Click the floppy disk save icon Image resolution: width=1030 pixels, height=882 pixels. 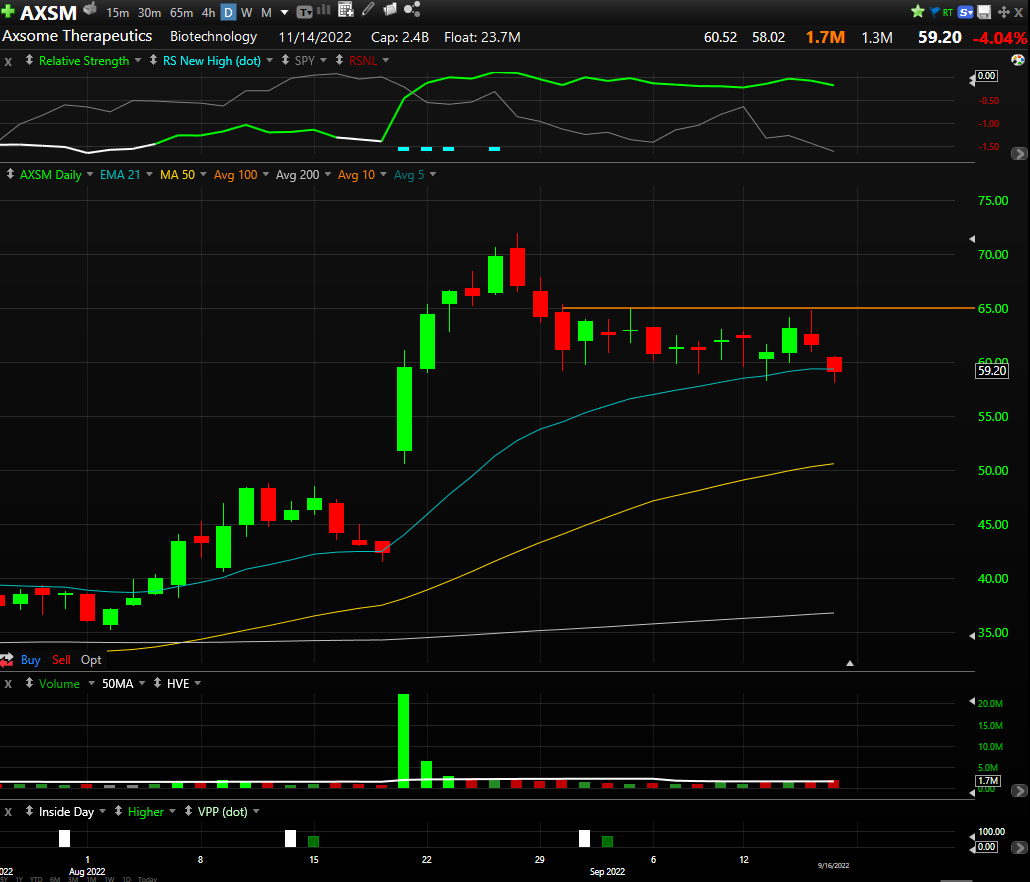(x=984, y=12)
